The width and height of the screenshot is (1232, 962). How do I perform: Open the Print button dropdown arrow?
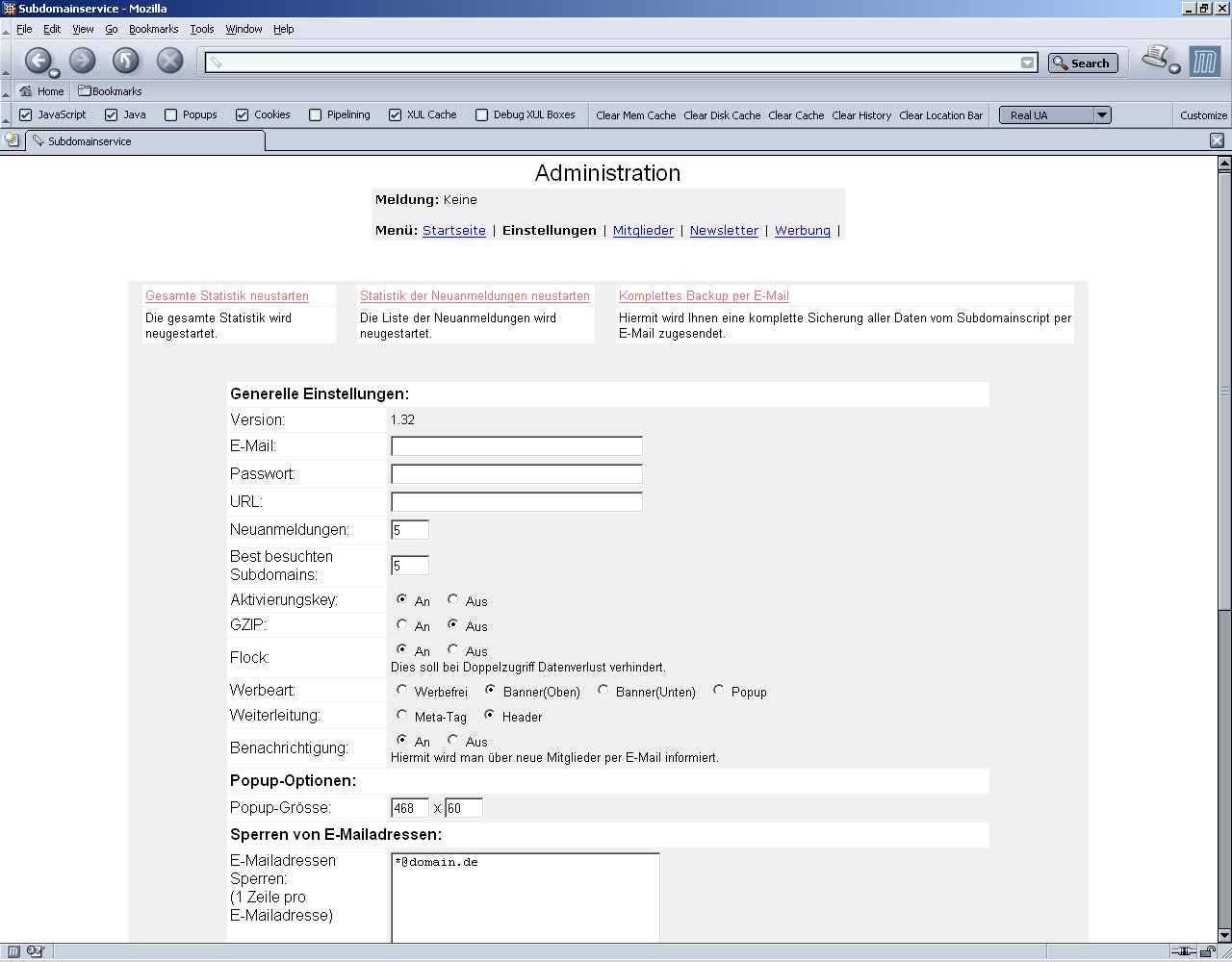point(1174,68)
